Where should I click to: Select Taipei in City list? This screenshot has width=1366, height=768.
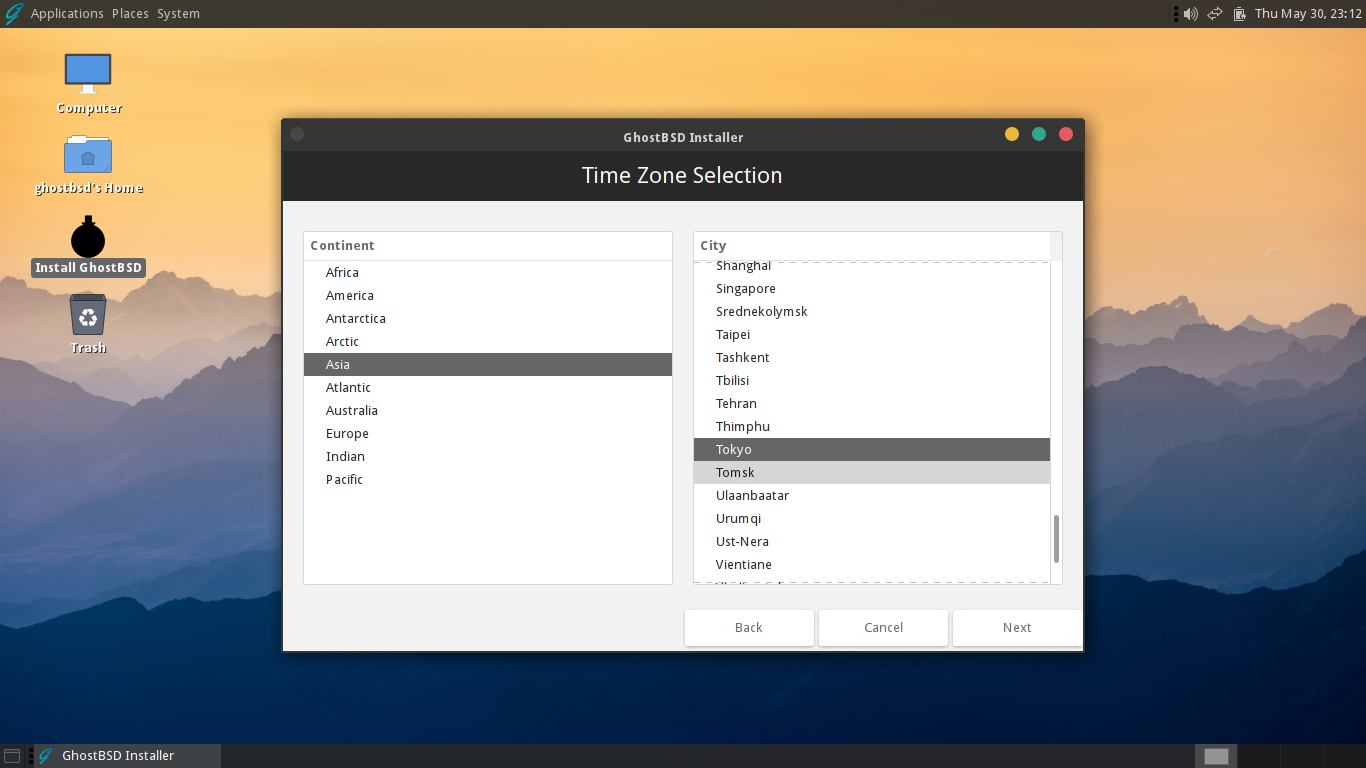872,335
